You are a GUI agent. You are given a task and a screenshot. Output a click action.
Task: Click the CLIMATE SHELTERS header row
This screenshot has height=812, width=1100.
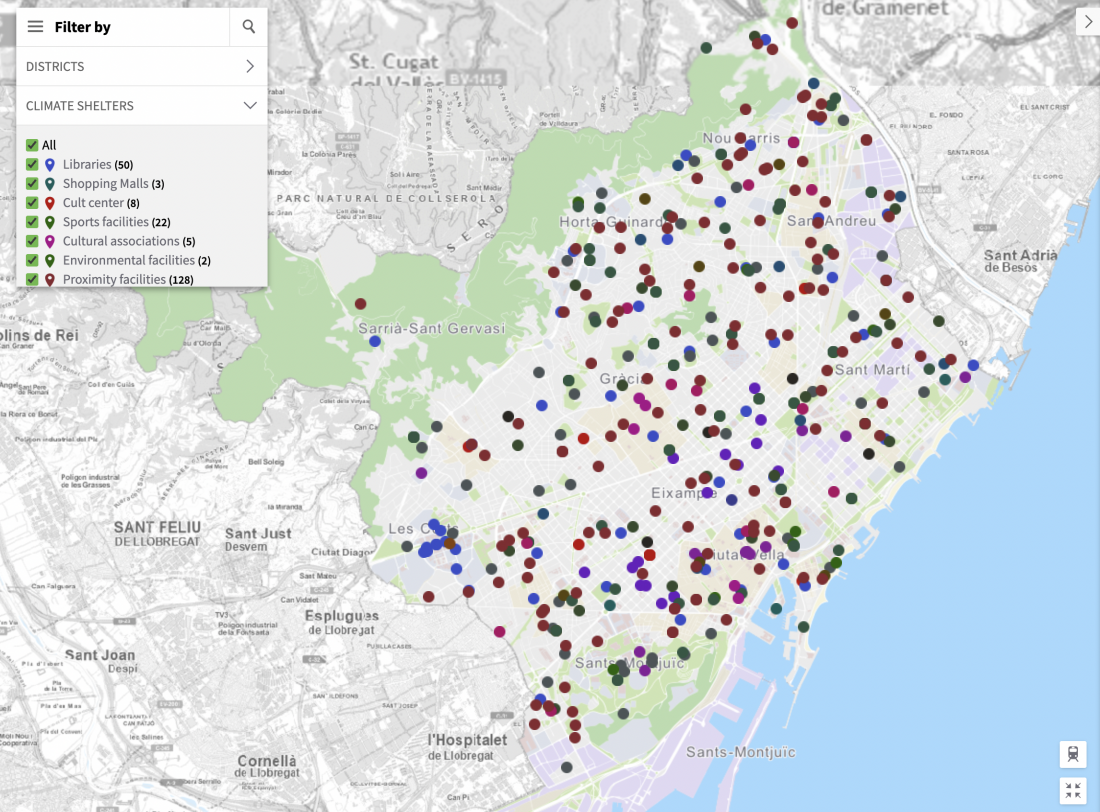[x=142, y=105]
